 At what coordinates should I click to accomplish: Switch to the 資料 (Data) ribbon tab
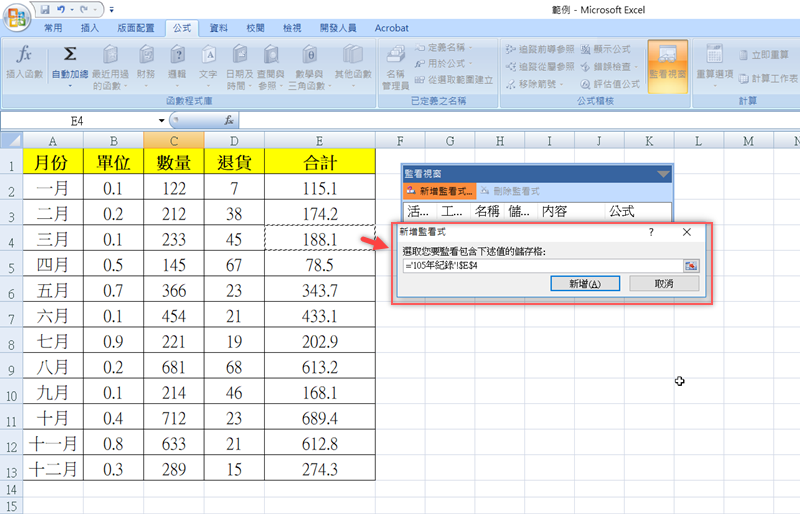[x=218, y=29]
